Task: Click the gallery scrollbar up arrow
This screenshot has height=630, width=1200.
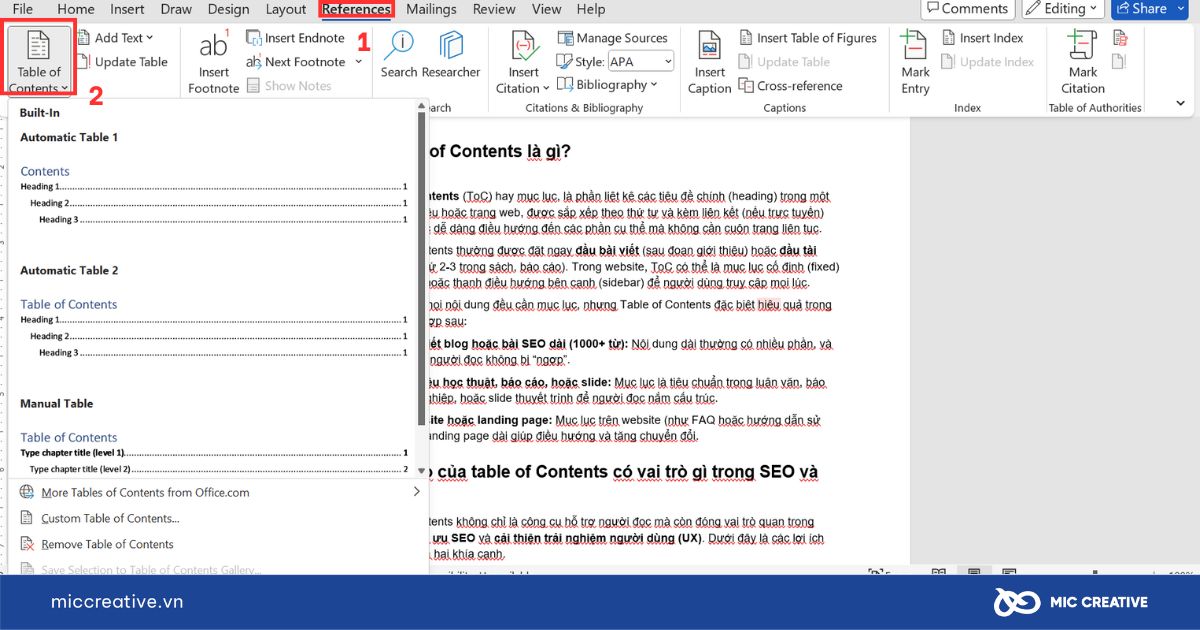Action: [422, 105]
